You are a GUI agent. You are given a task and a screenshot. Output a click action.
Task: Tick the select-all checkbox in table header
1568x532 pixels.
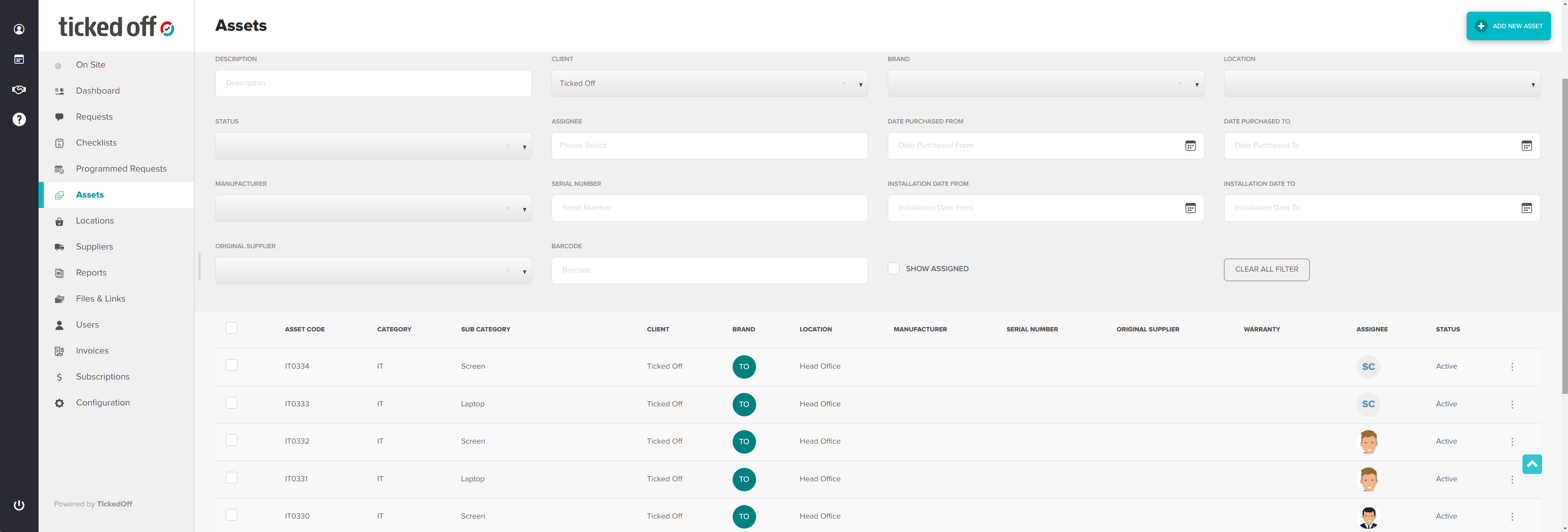point(231,328)
